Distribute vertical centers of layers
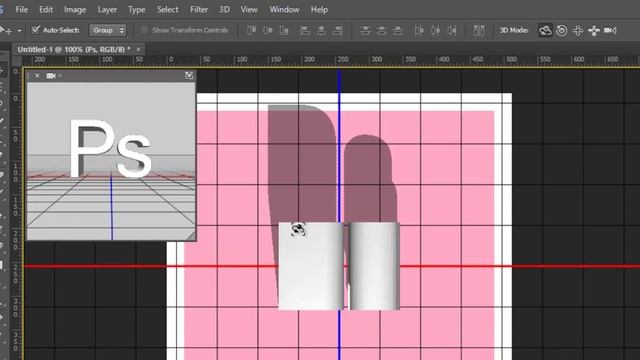Viewport: 640px width, 360px height. (382, 30)
